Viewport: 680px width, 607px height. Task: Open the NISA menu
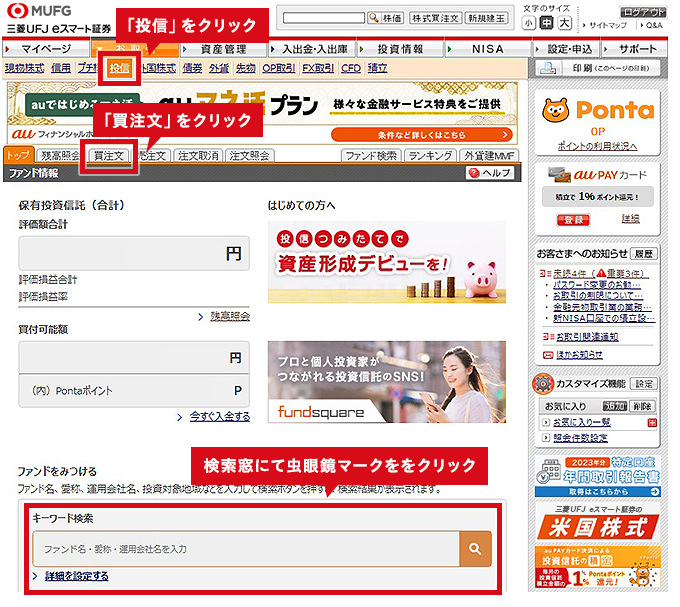pos(488,49)
